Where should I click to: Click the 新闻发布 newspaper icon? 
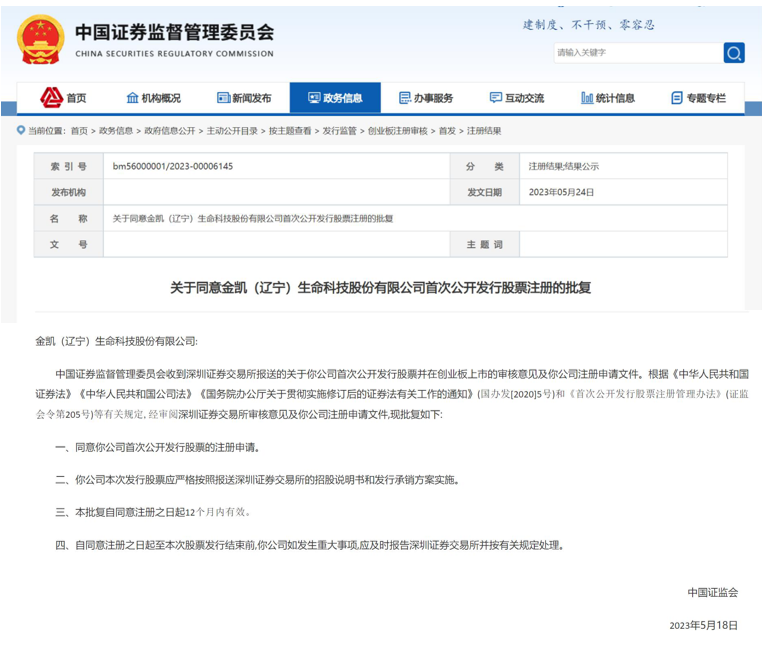tap(224, 98)
